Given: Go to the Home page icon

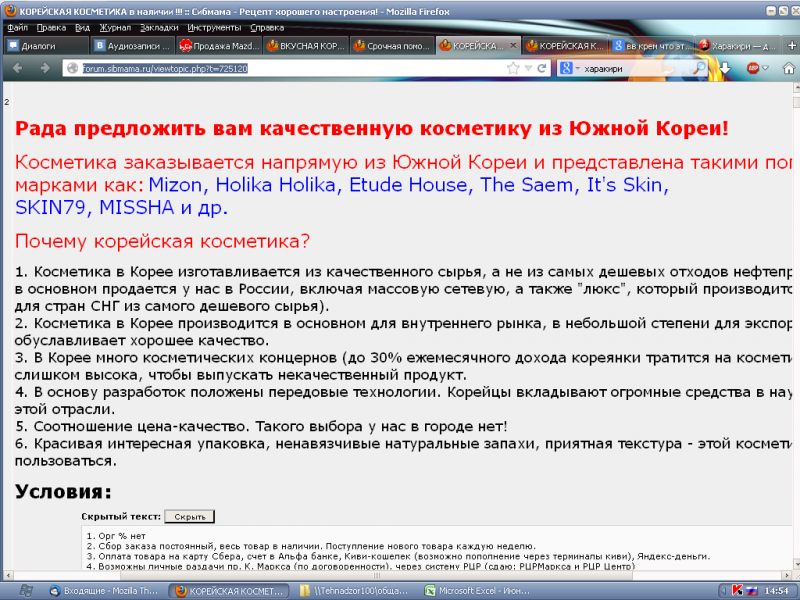Looking at the screenshot, I should [789, 68].
